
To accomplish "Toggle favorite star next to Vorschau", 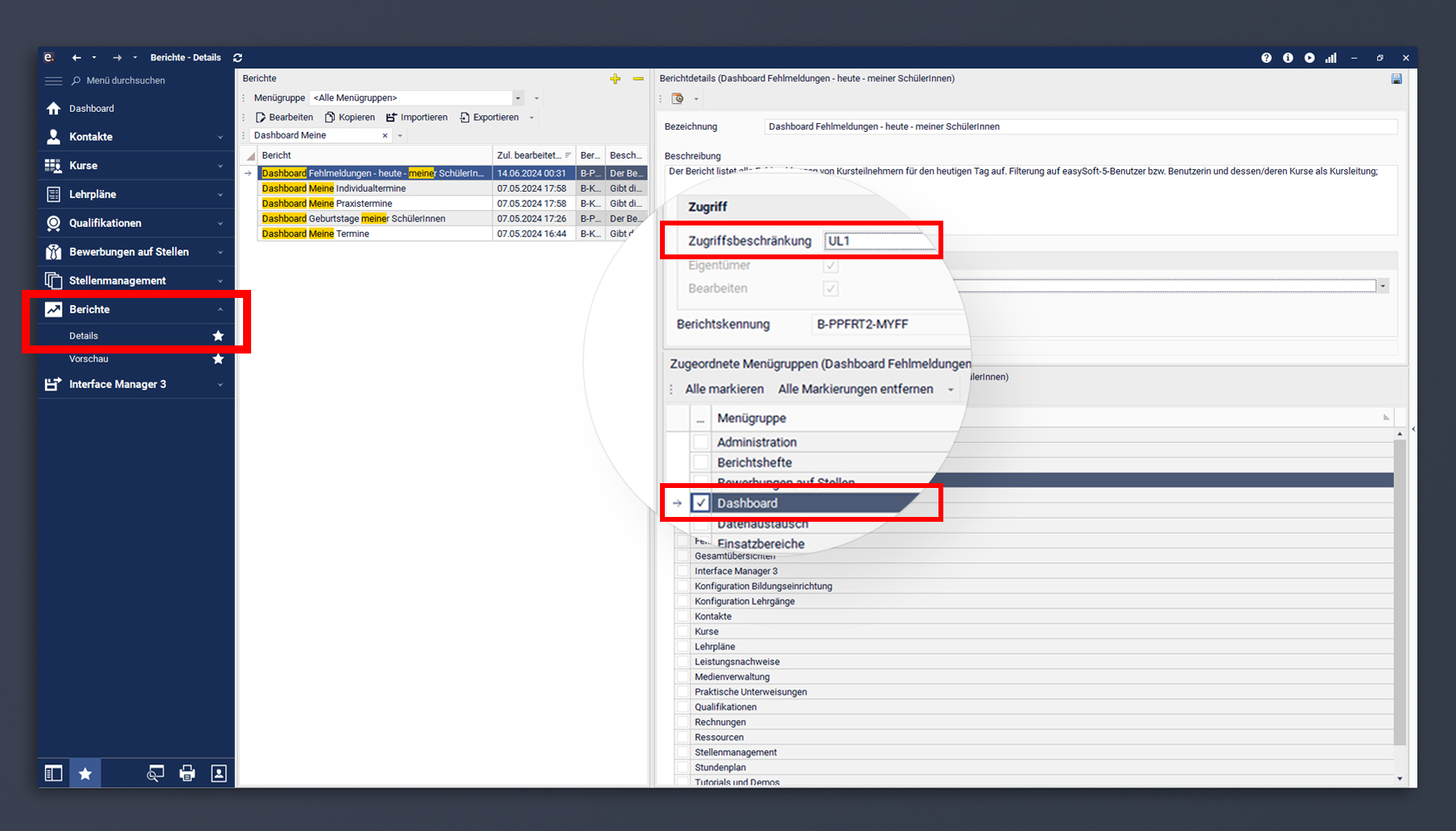I will (218, 359).
